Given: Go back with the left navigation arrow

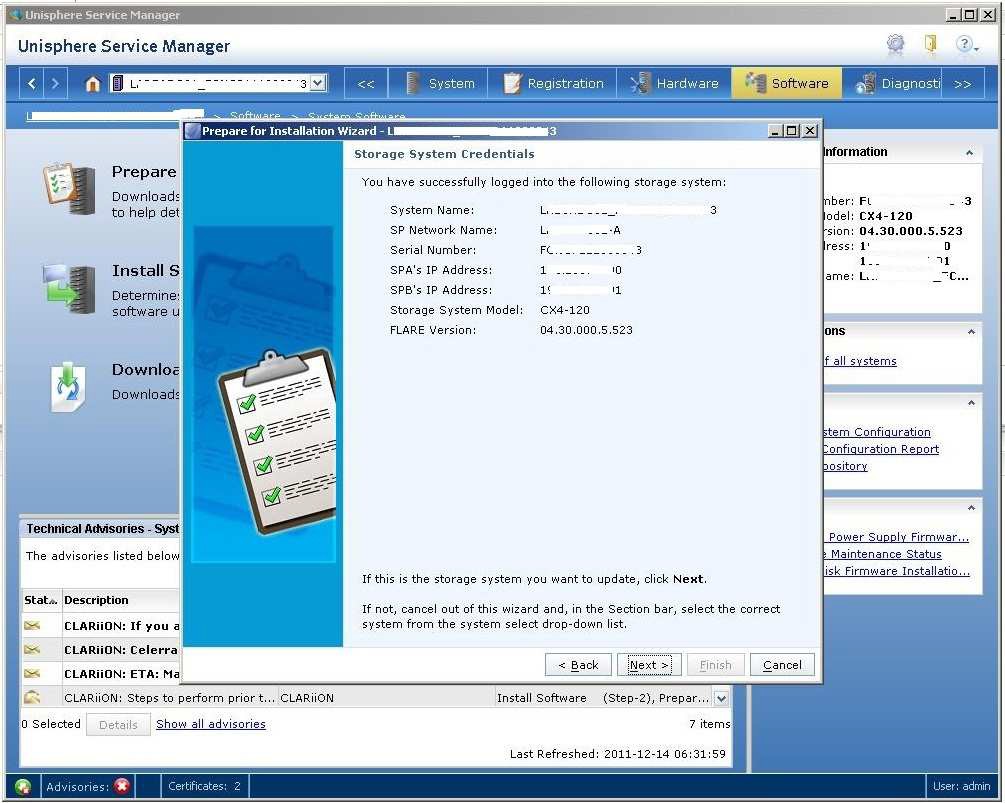Looking at the screenshot, I should click(x=32, y=83).
